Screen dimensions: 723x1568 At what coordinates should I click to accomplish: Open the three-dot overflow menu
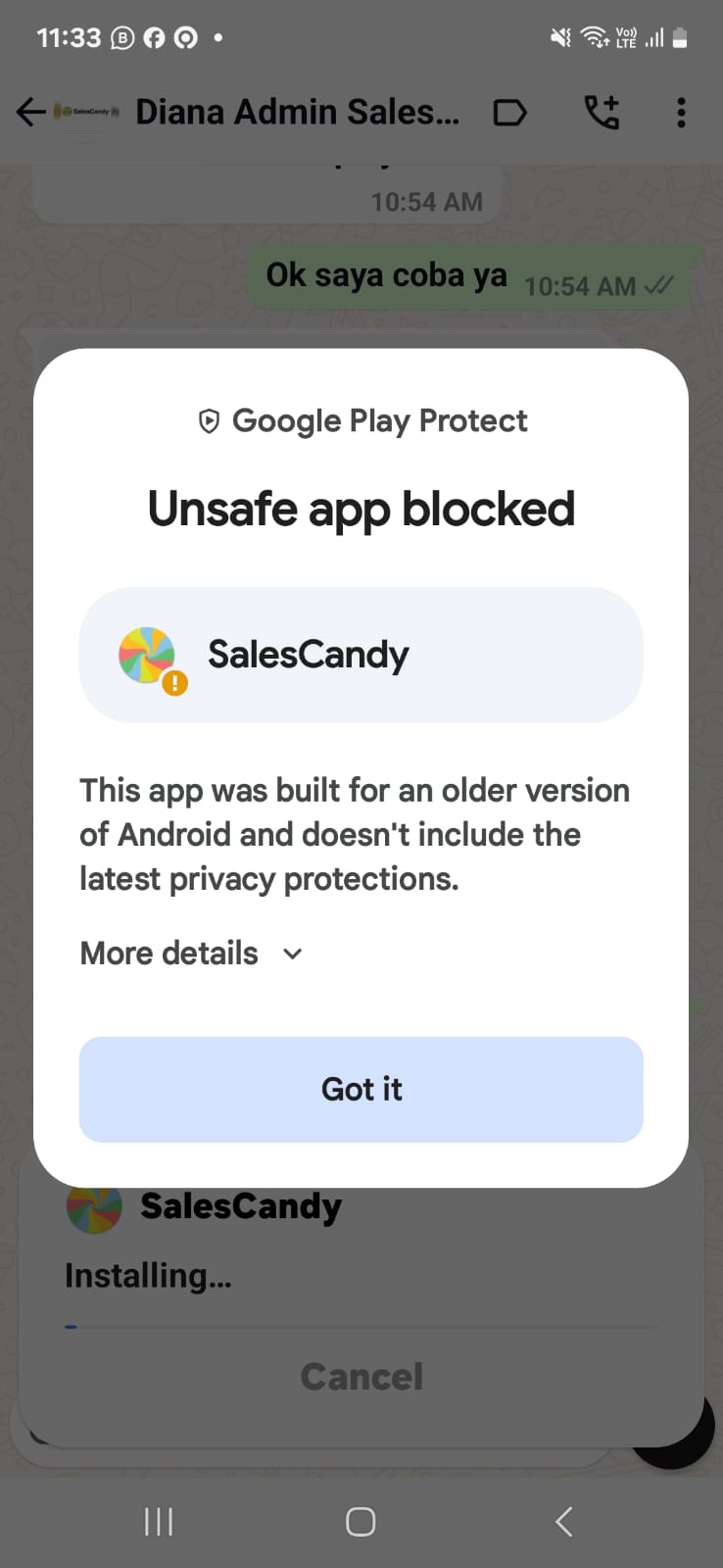click(681, 113)
